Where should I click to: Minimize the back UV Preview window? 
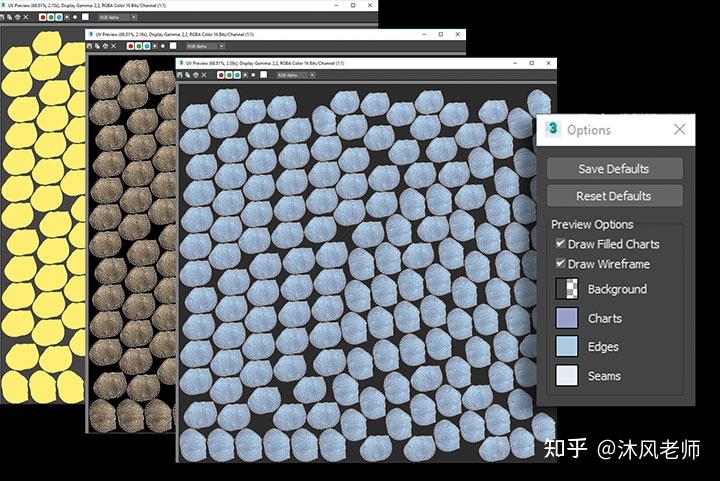(x=337, y=5)
